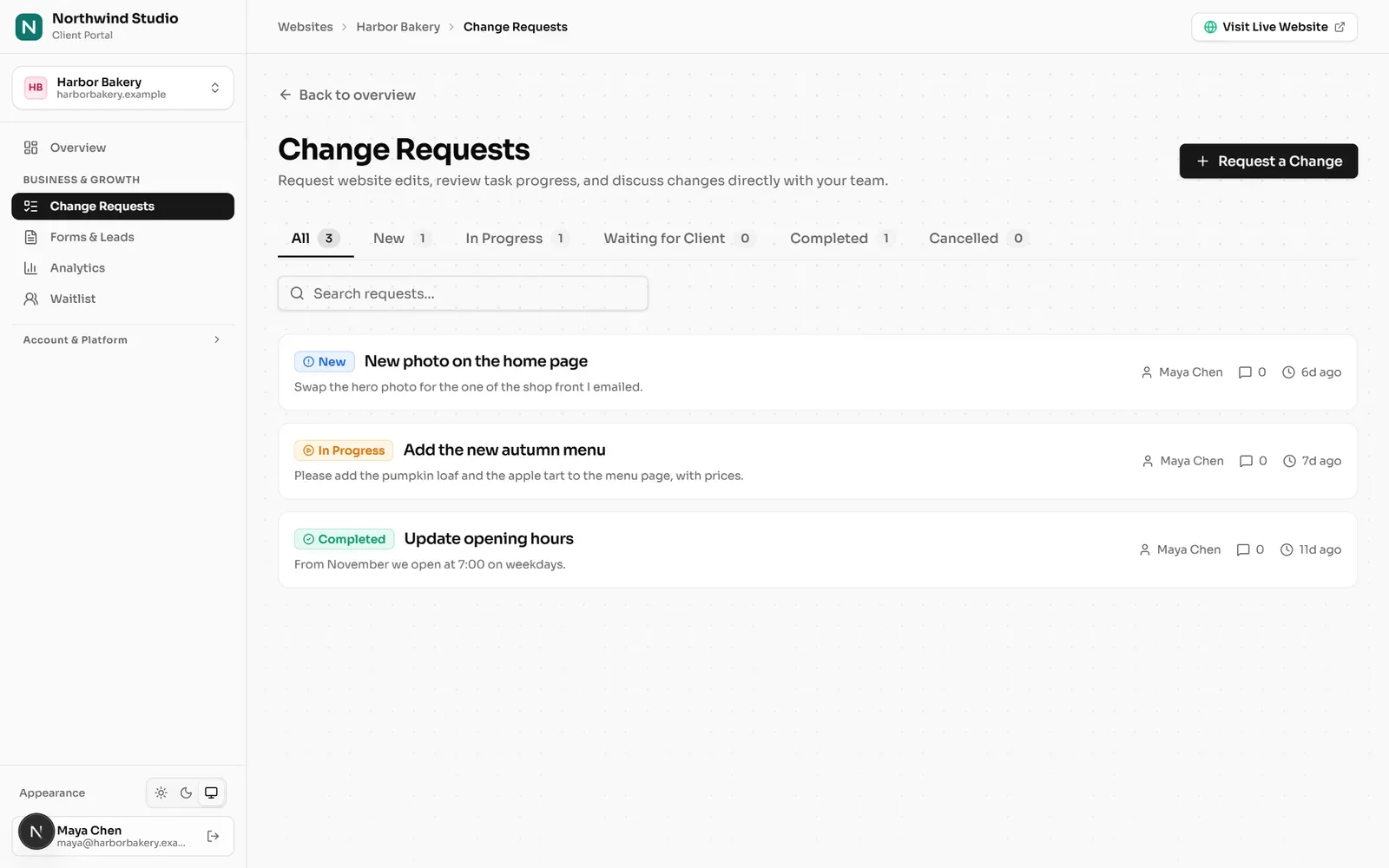
Task: Click the Maya Chen user avatar
Action: 36,832
